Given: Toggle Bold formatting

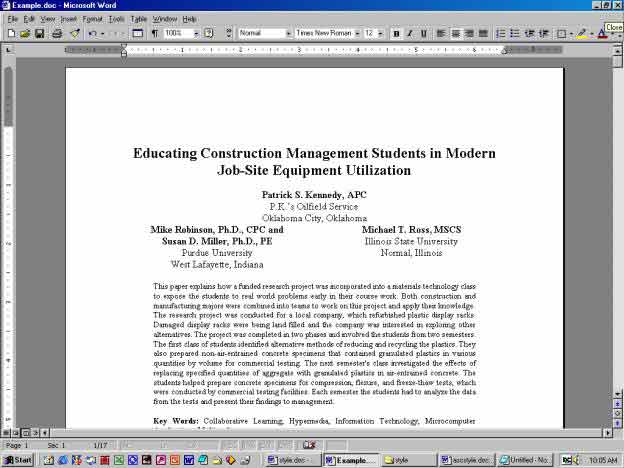Looking at the screenshot, I should 396,34.
